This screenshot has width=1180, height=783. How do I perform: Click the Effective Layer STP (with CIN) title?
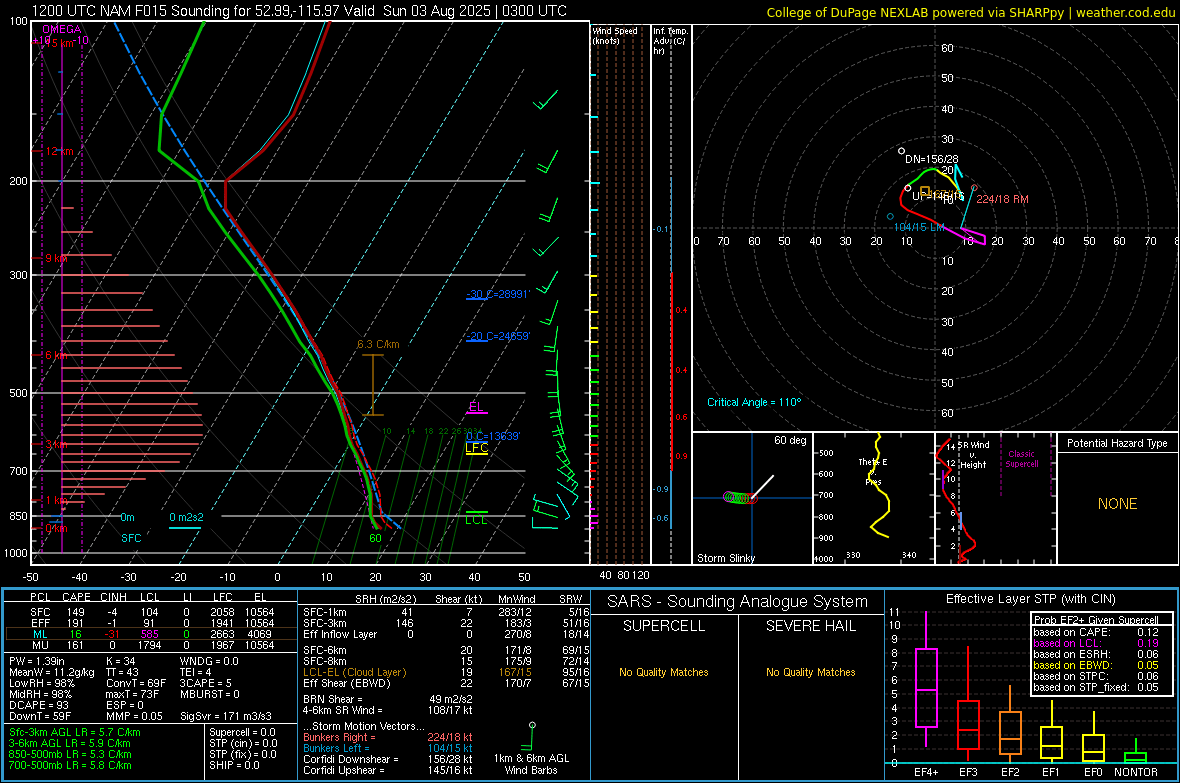pos(1030,599)
